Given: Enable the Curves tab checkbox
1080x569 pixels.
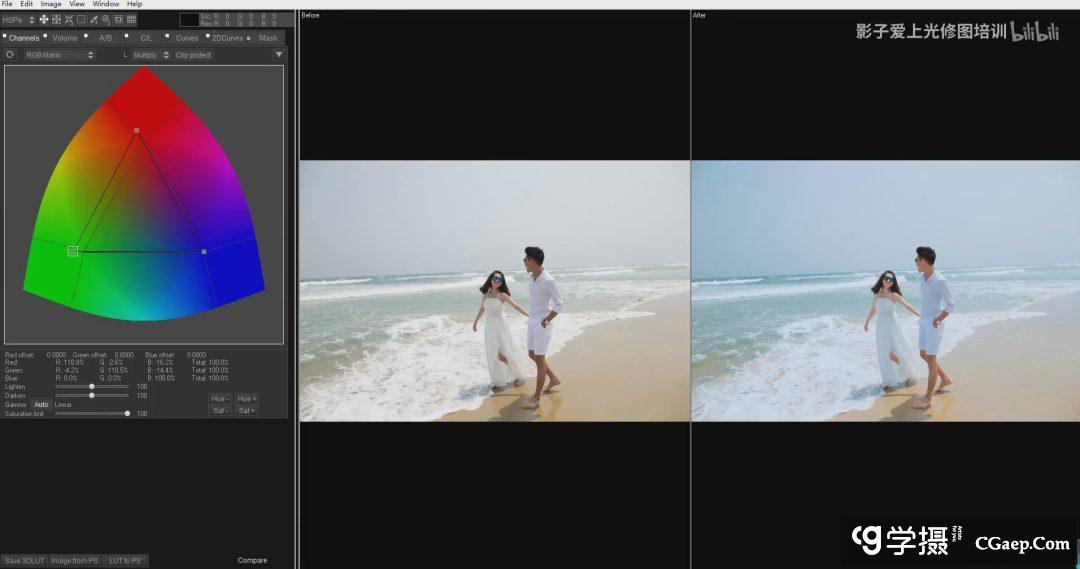Looking at the screenshot, I should click(x=169, y=36).
